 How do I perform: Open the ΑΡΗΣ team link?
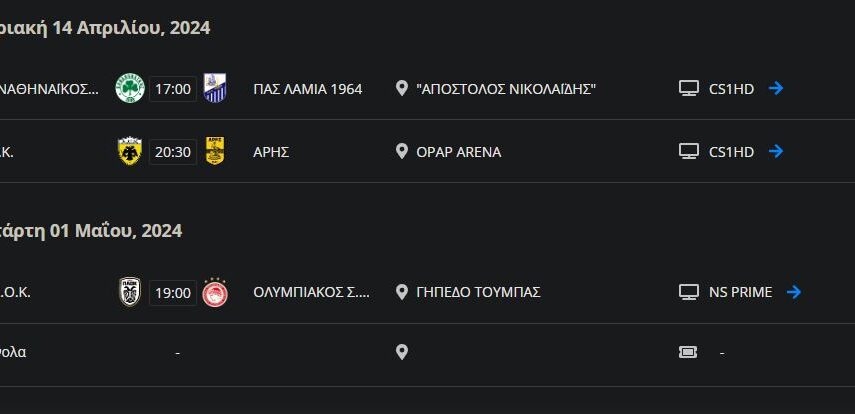tap(271, 152)
